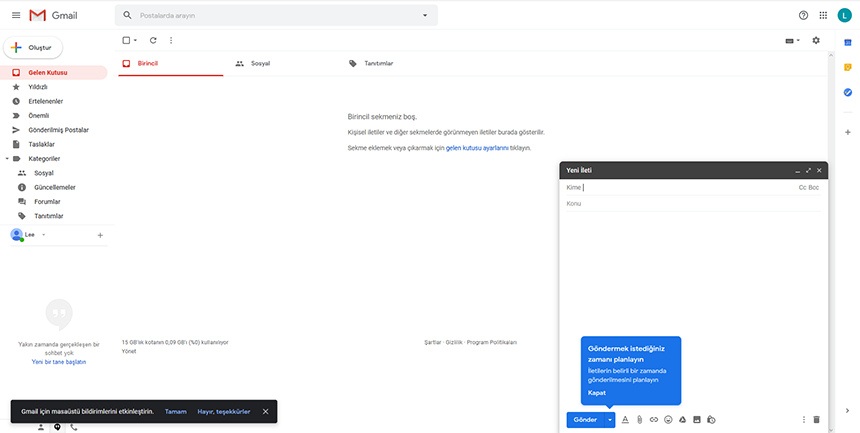Open formatting options in compose toolbar
This screenshot has width=860, height=433.
pyautogui.click(x=625, y=419)
